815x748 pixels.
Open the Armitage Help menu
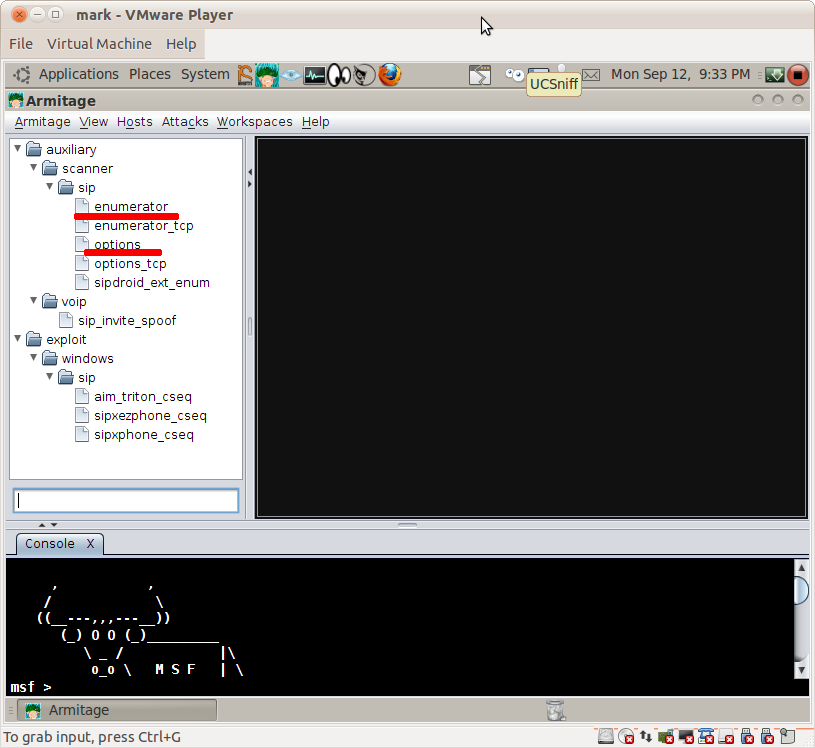(x=316, y=122)
